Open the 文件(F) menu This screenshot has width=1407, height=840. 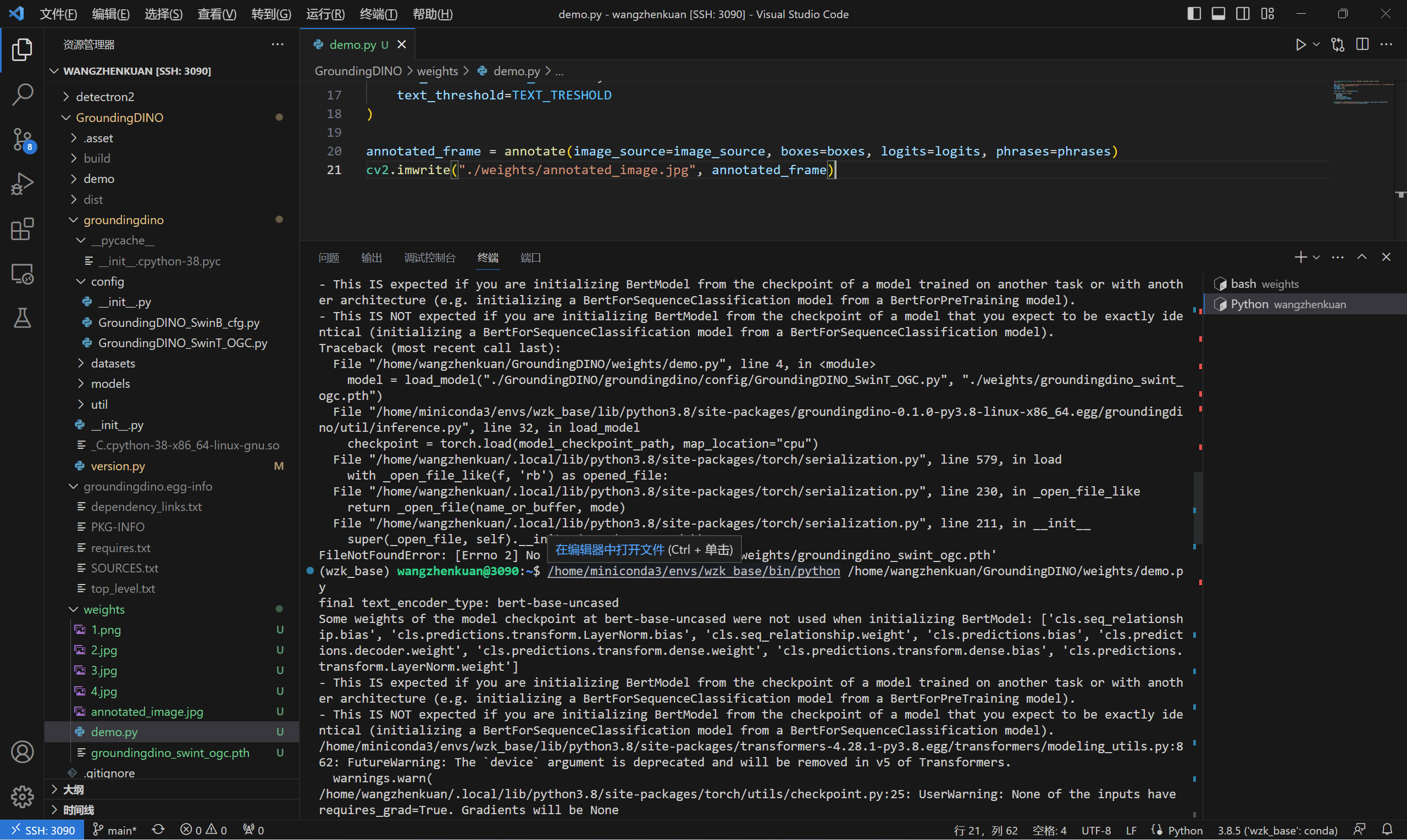[58, 14]
